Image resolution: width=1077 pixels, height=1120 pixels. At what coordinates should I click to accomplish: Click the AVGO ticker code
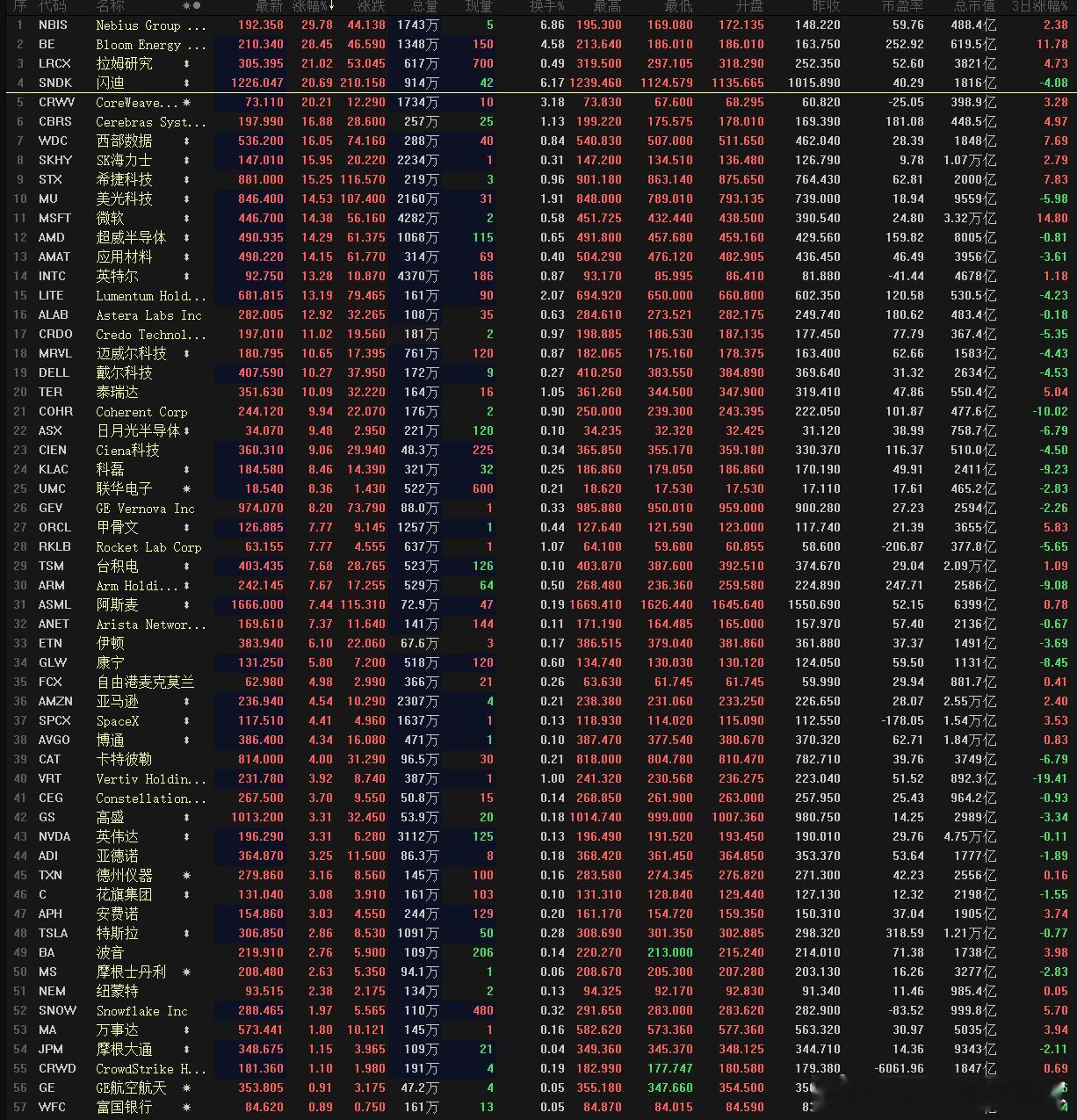click(x=54, y=741)
